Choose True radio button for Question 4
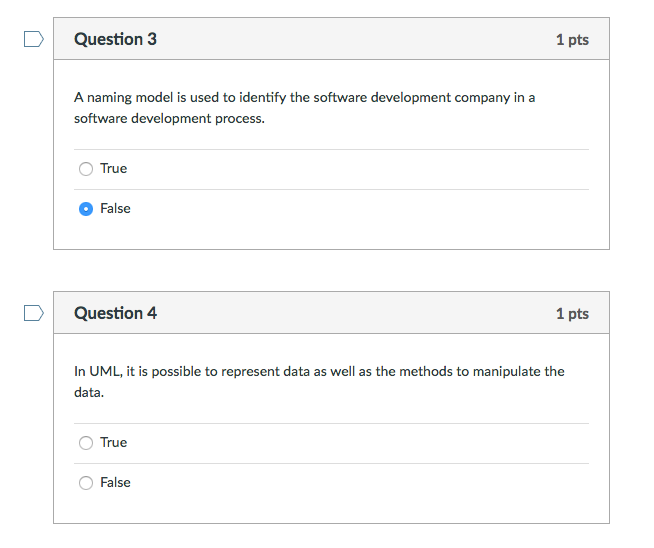This screenshot has width=654, height=548. [86, 443]
